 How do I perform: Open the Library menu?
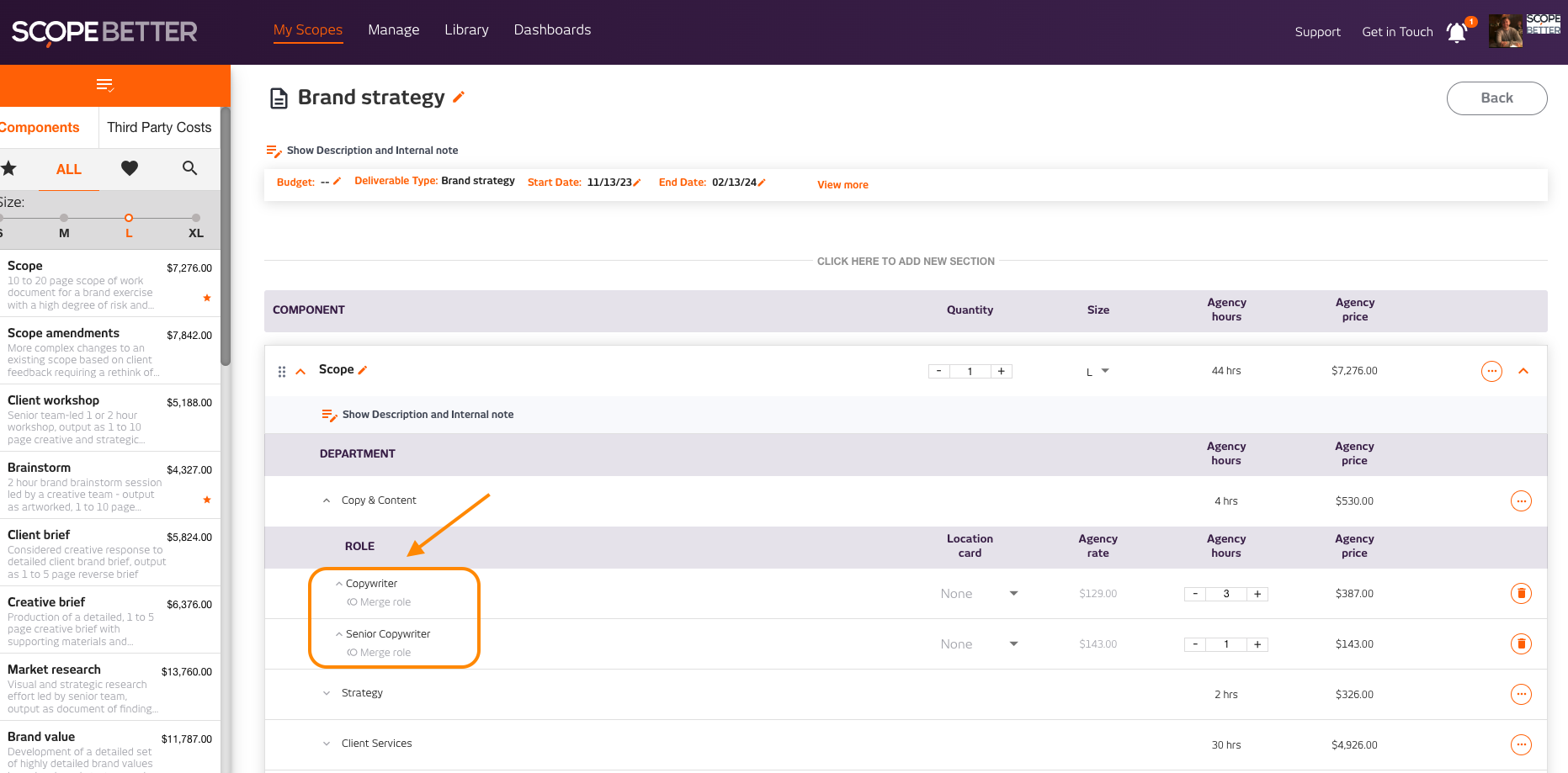click(x=466, y=29)
